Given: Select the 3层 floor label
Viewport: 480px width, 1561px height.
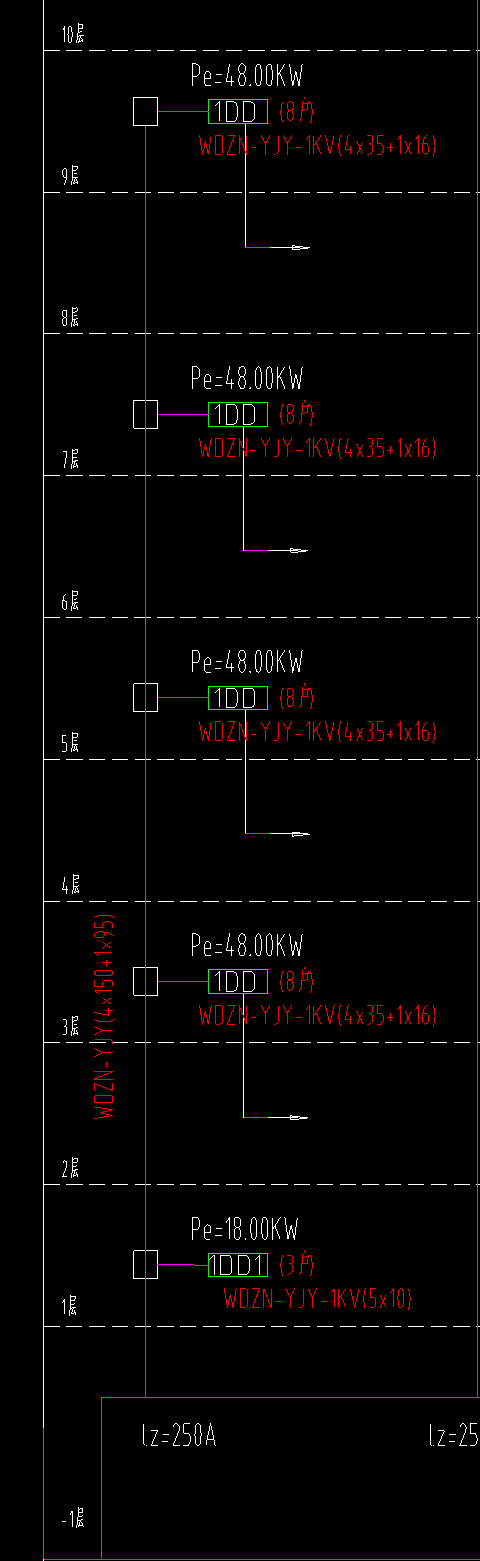Looking at the screenshot, I should coord(70,1028).
